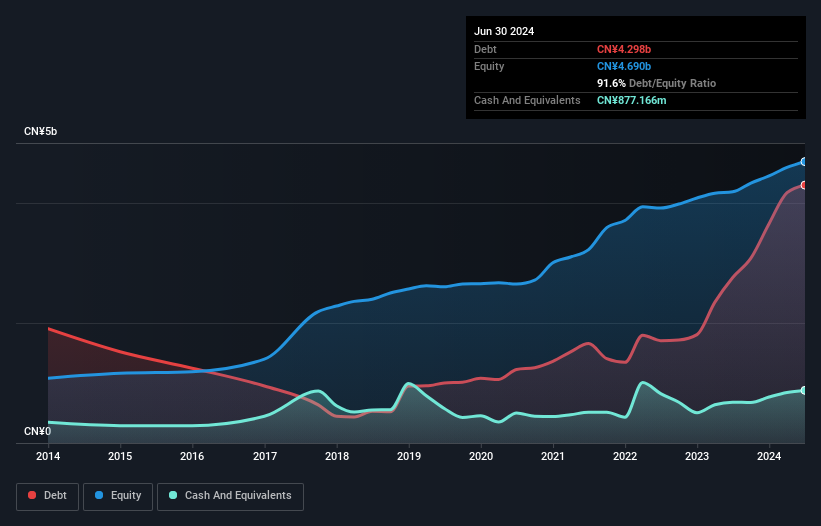Toggle the Cash And Equivalents legend button
Image resolution: width=821 pixels, height=526 pixels.
[230, 496]
